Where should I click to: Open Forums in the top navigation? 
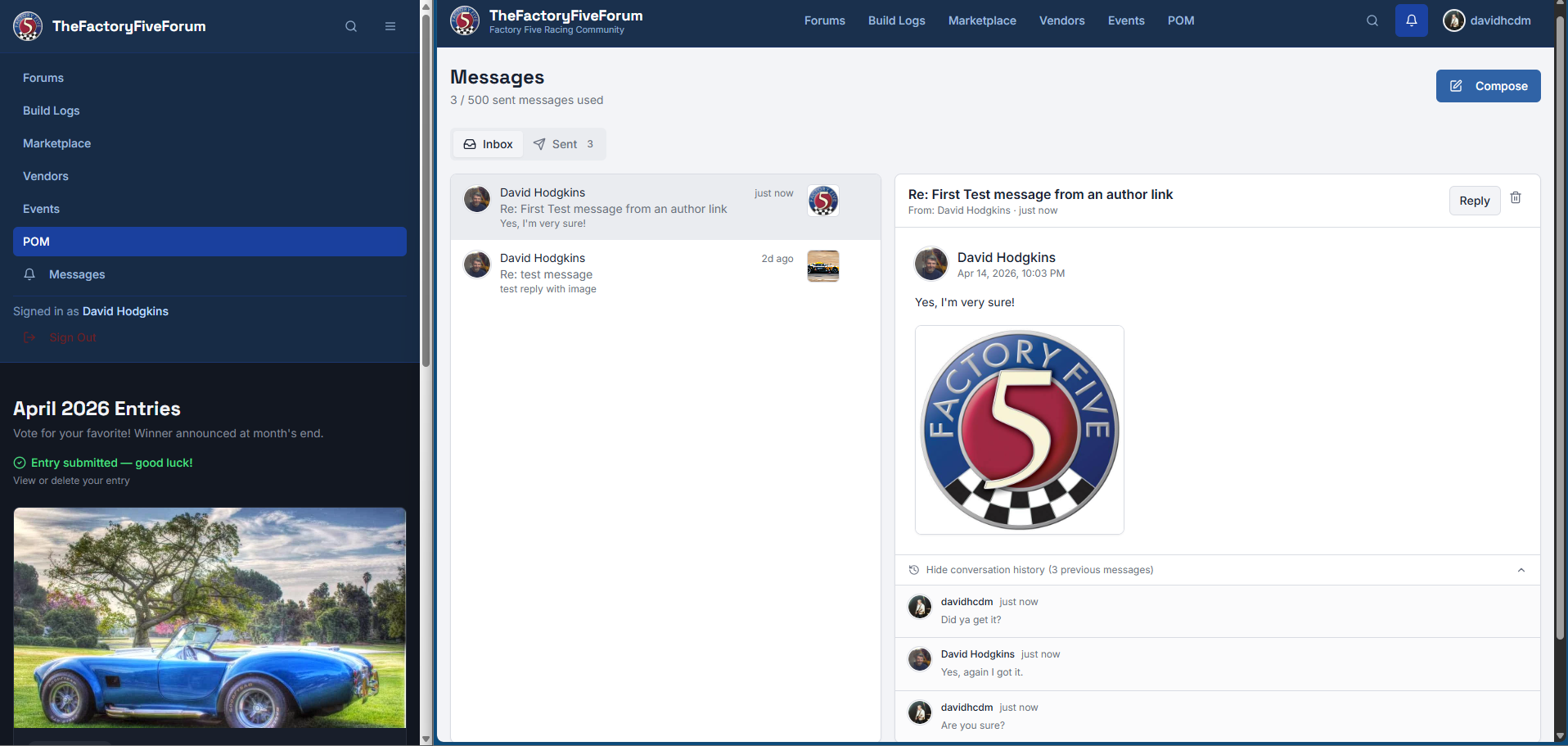825,20
